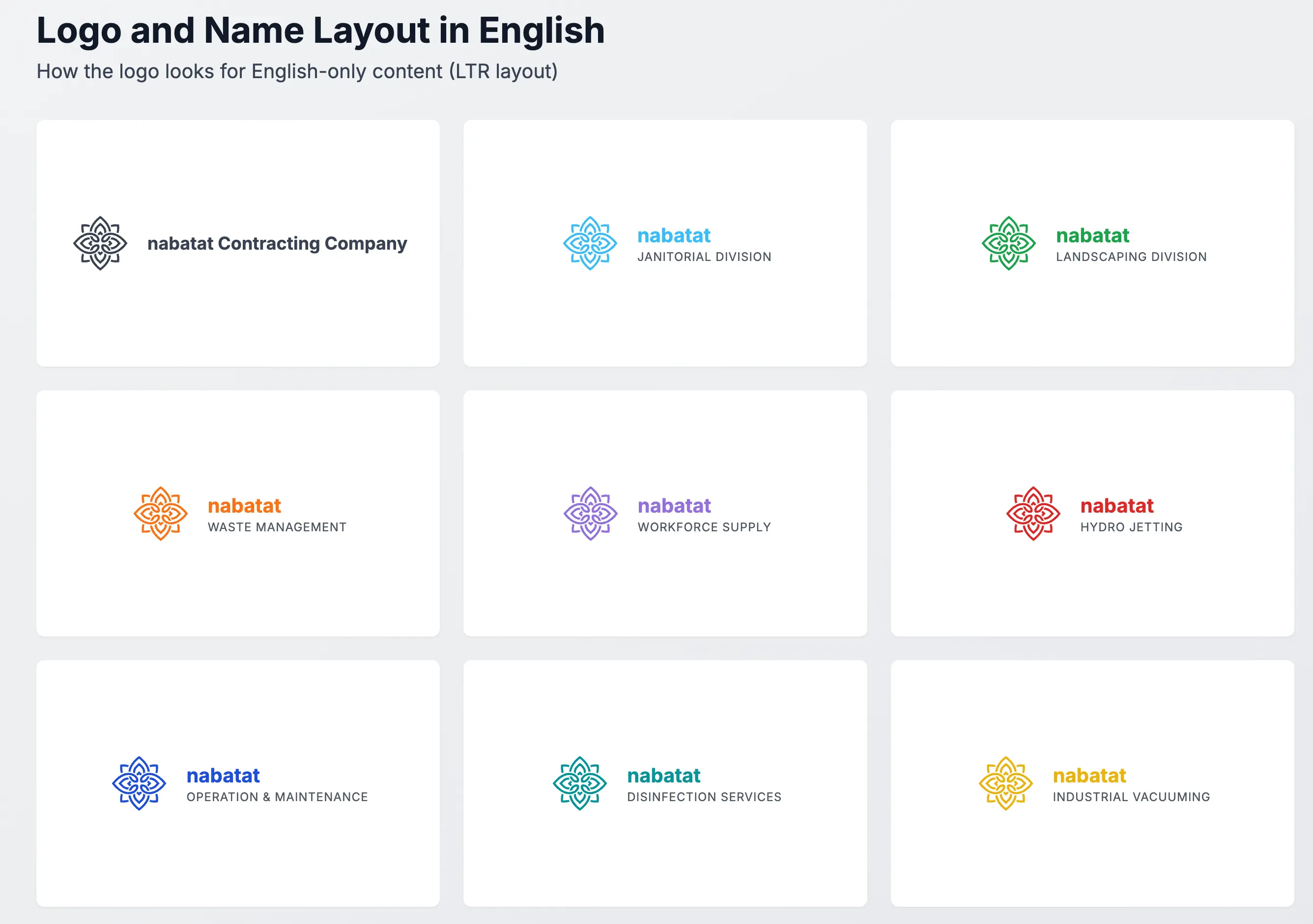This screenshot has height=924, width=1313.
Task: Click the 'OPERATION & MAINTENANCE' label
Action: (277, 797)
